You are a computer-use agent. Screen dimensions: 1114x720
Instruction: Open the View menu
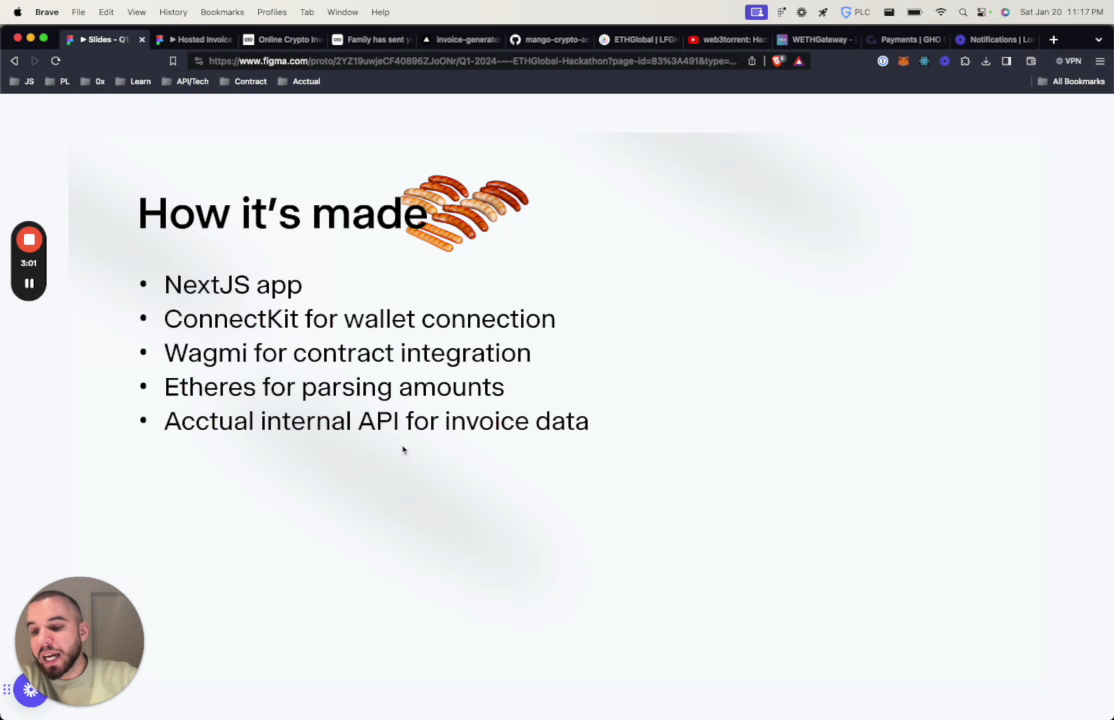(136, 12)
